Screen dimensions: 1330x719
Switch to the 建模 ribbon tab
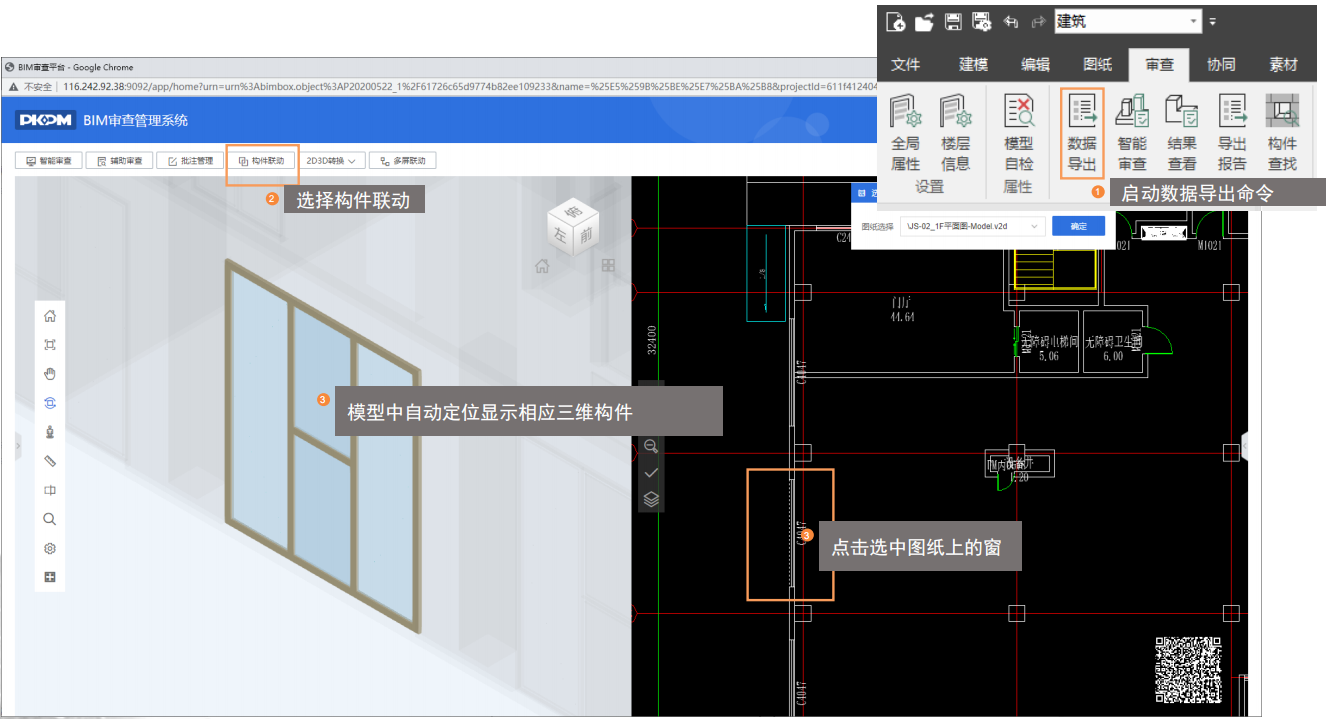coord(973,65)
